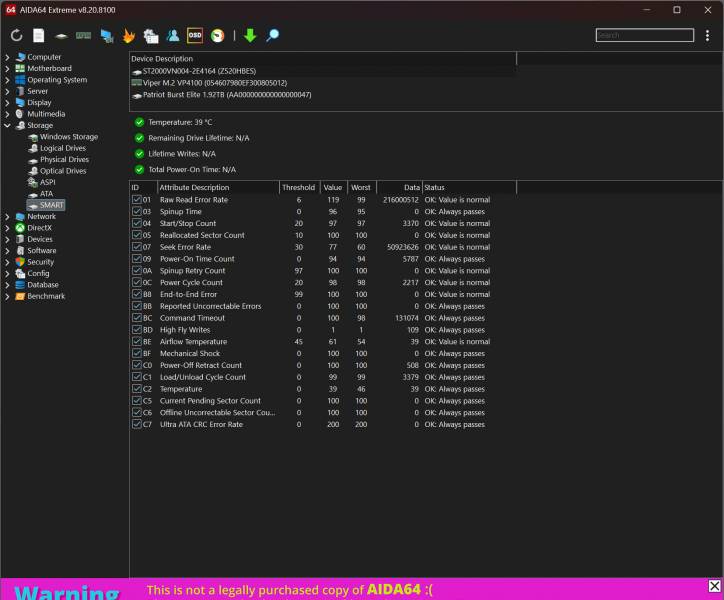
Task: Open Cache and Memory Benchmark icon
Action: [84, 36]
